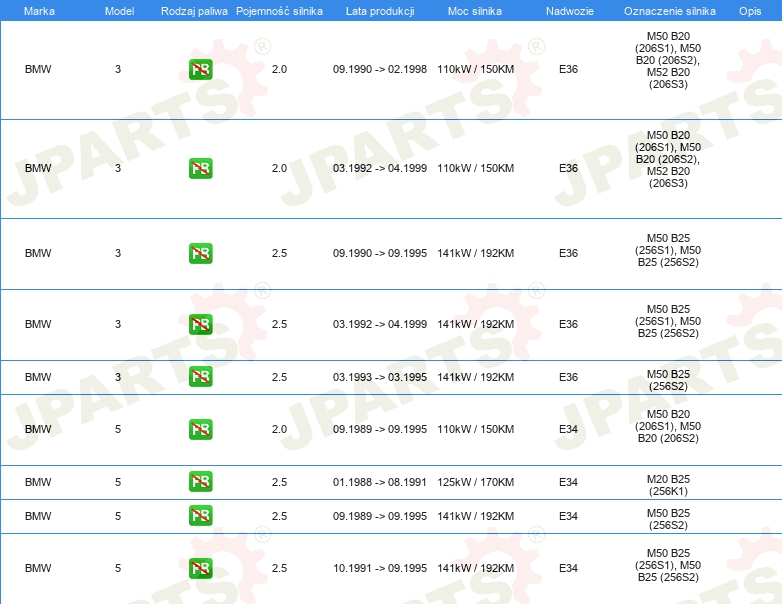Select the engine codes in the 10.1991–09.1995 row
Viewport: 782px width, 604px height.
point(668,565)
